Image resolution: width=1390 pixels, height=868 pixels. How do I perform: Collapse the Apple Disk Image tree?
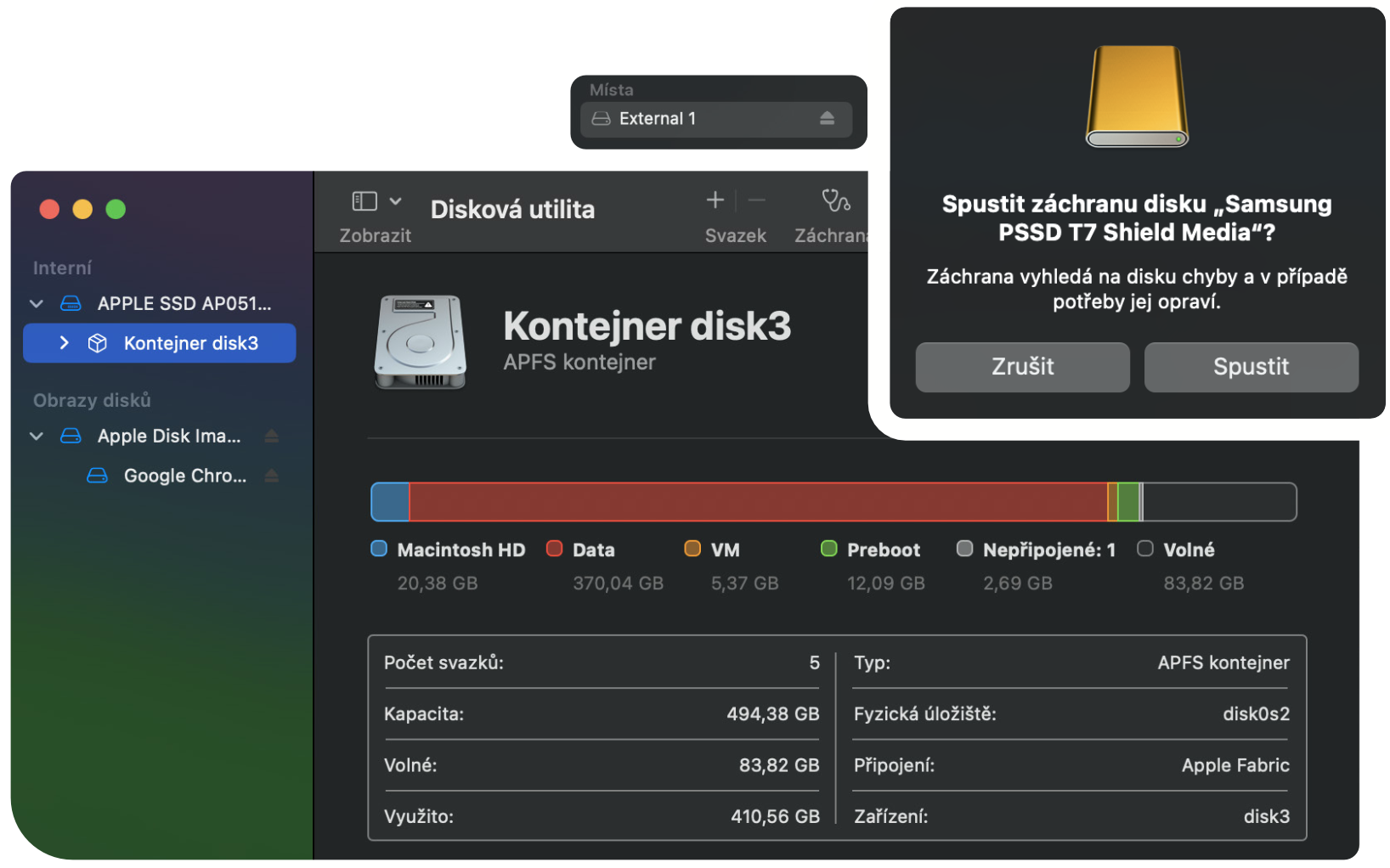(x=37, y=436)
